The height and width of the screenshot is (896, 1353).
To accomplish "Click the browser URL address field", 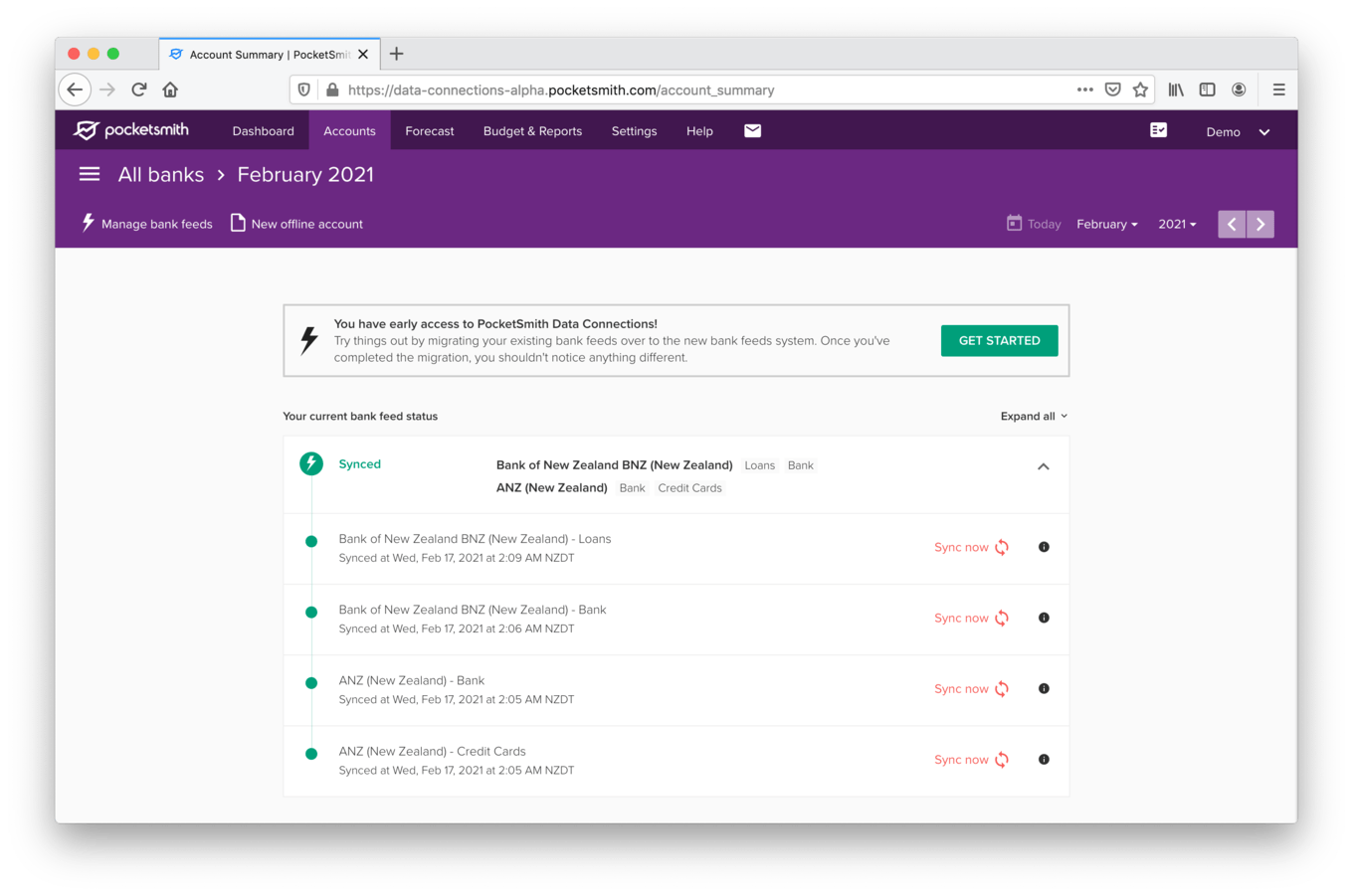I will pyautogui.click(x=696, y=90).
